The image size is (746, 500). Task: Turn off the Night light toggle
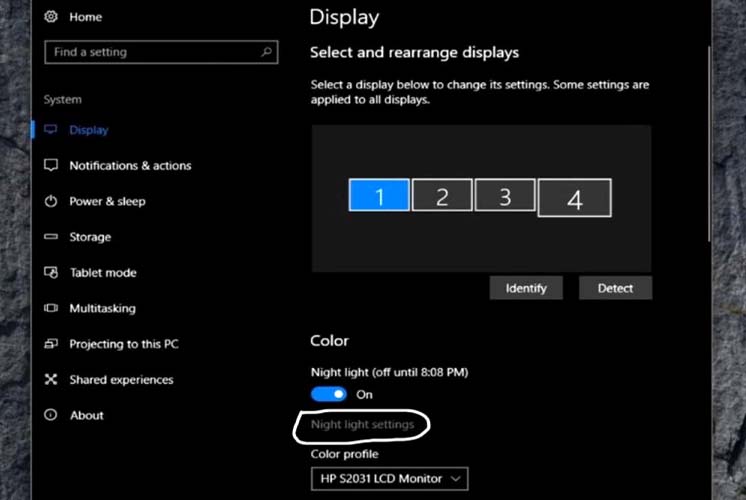pos(329,394)
